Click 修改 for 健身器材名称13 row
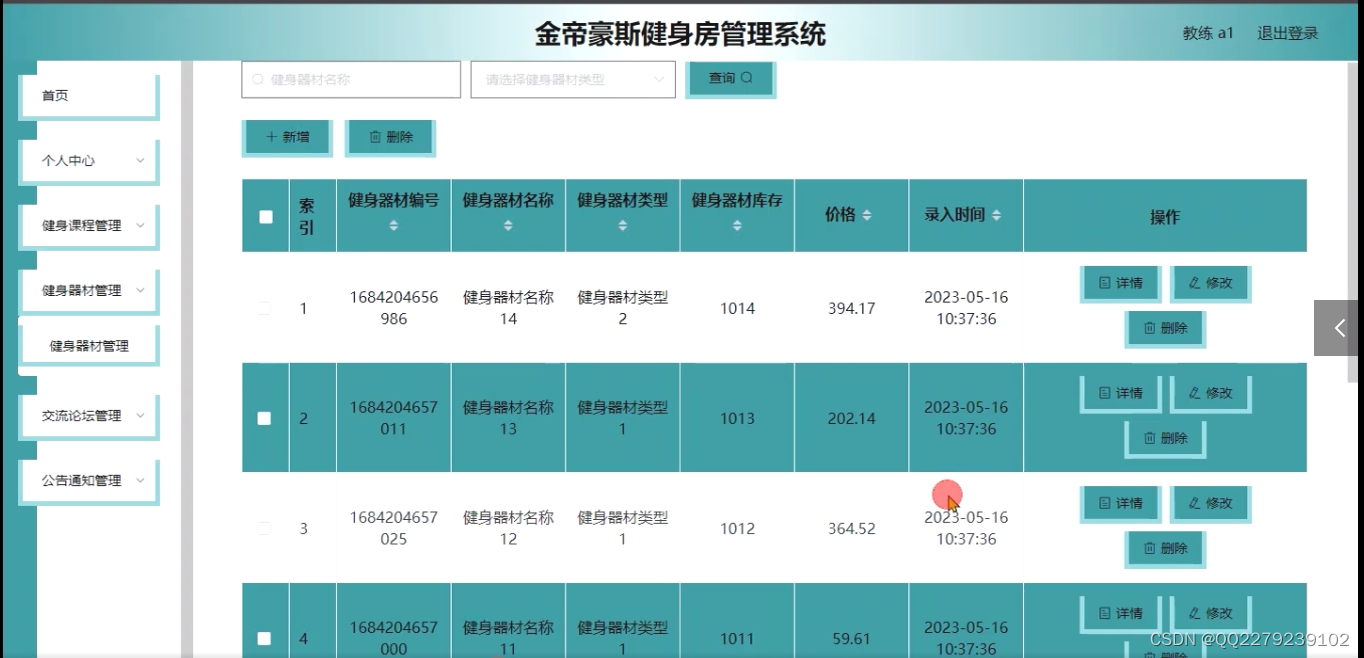The width and height of the screenshot is (1364, 658). (1210, 393)
